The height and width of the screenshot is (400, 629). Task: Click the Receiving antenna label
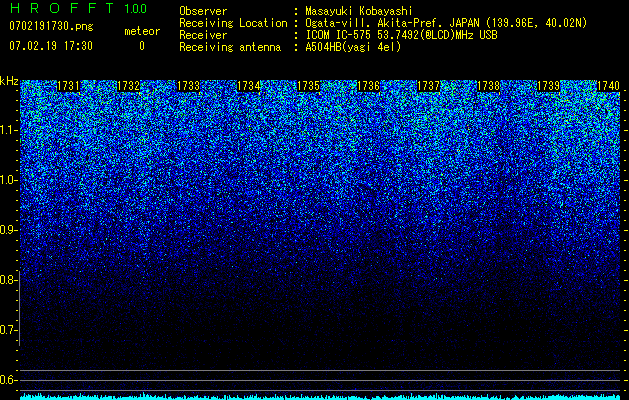pyautogui.click(x=230, y=47)
